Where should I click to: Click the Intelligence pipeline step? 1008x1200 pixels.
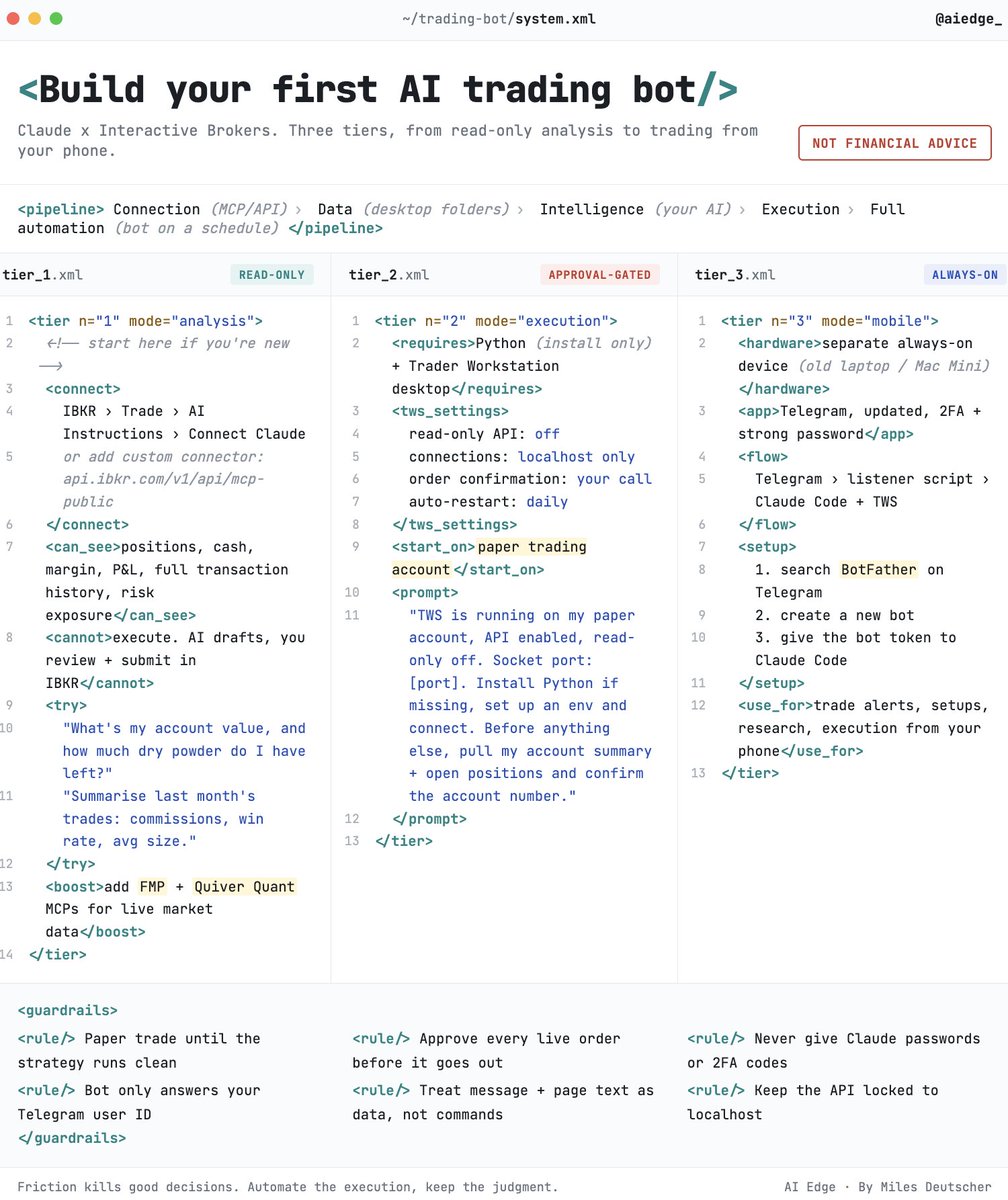(592, 209)
